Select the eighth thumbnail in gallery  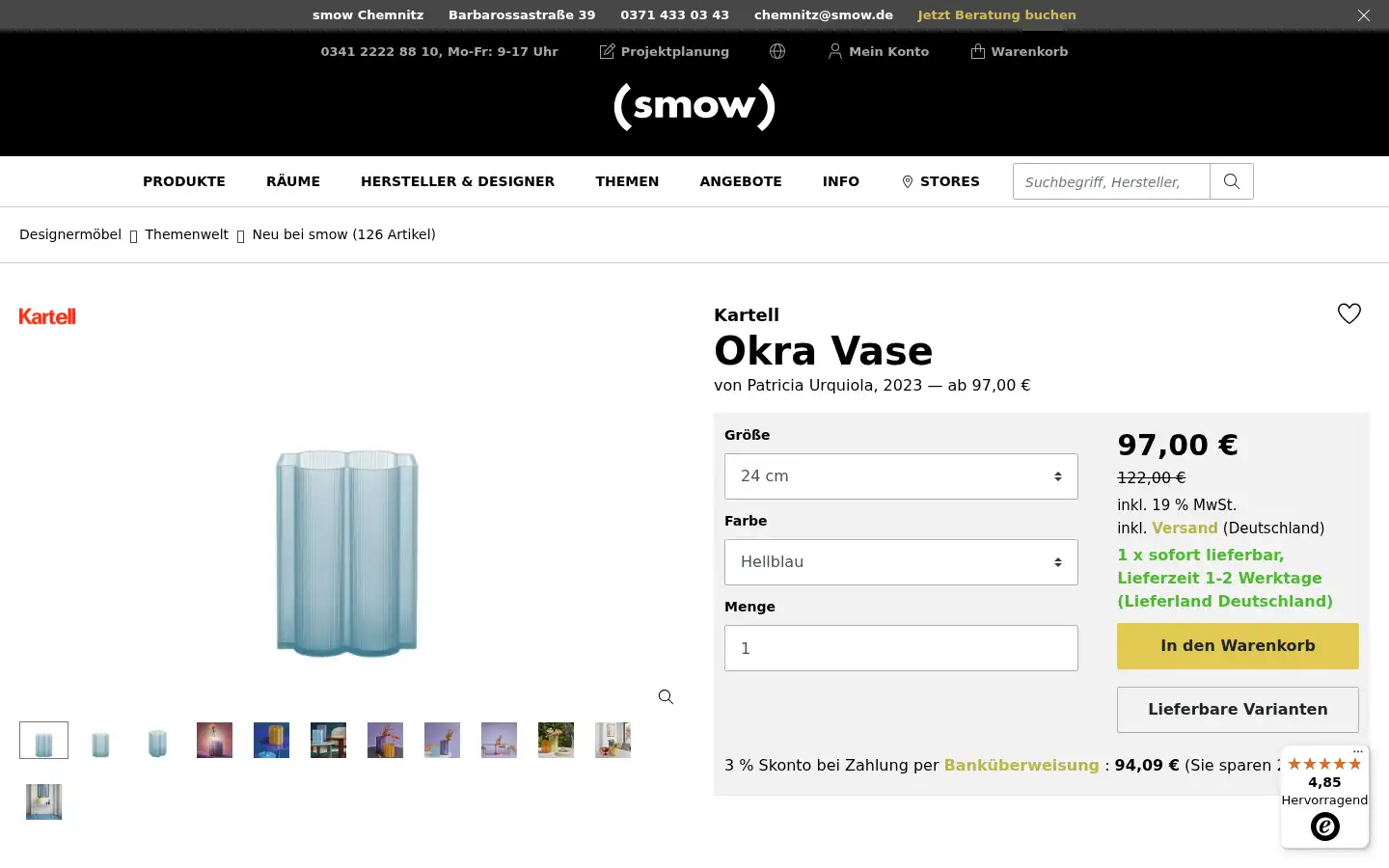pyautogui.click(x=442, y=741)
